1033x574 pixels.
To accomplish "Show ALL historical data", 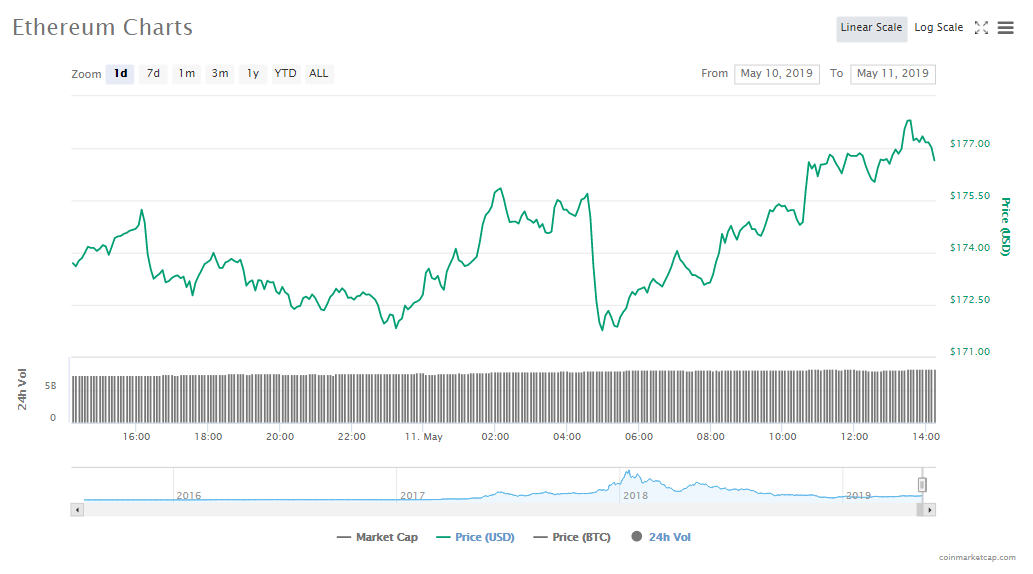I will point(318,74).
